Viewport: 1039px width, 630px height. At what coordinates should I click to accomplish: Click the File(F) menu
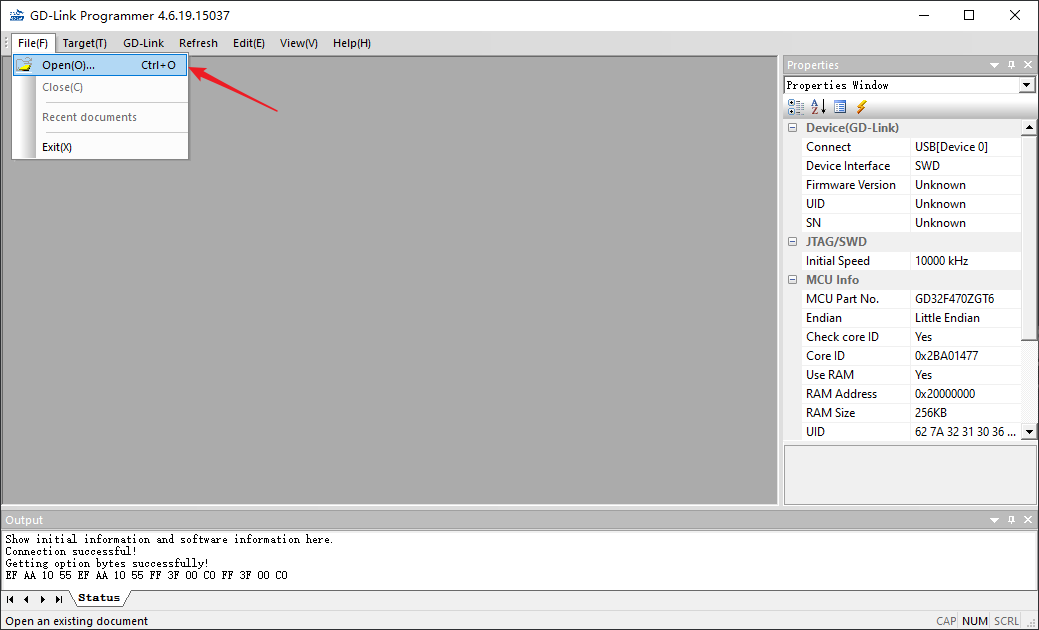pos(33,43)
